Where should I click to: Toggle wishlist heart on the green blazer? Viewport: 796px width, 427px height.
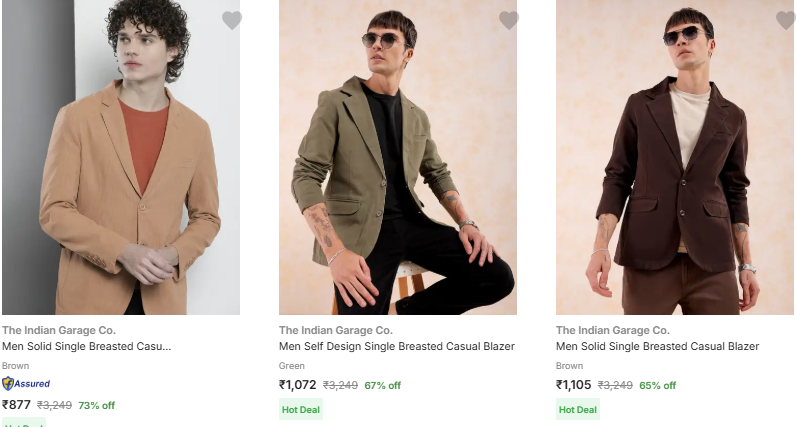tap(509, 20)
